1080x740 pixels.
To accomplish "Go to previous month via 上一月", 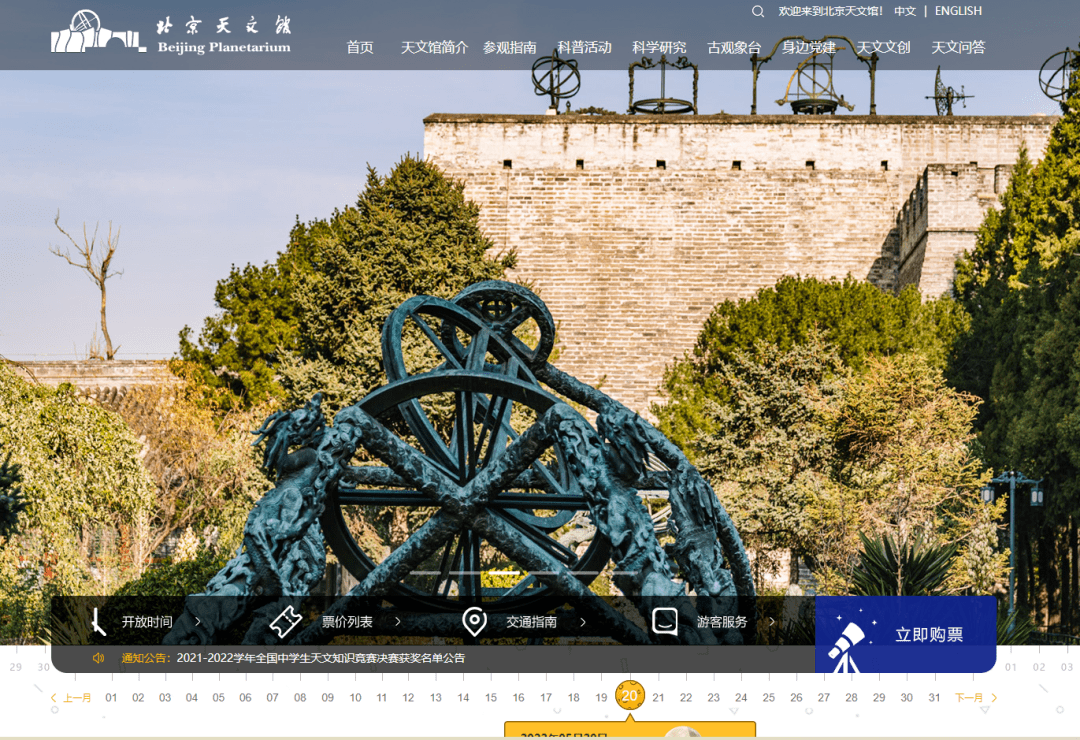I will pyautogui.click(x=77, y=698).
